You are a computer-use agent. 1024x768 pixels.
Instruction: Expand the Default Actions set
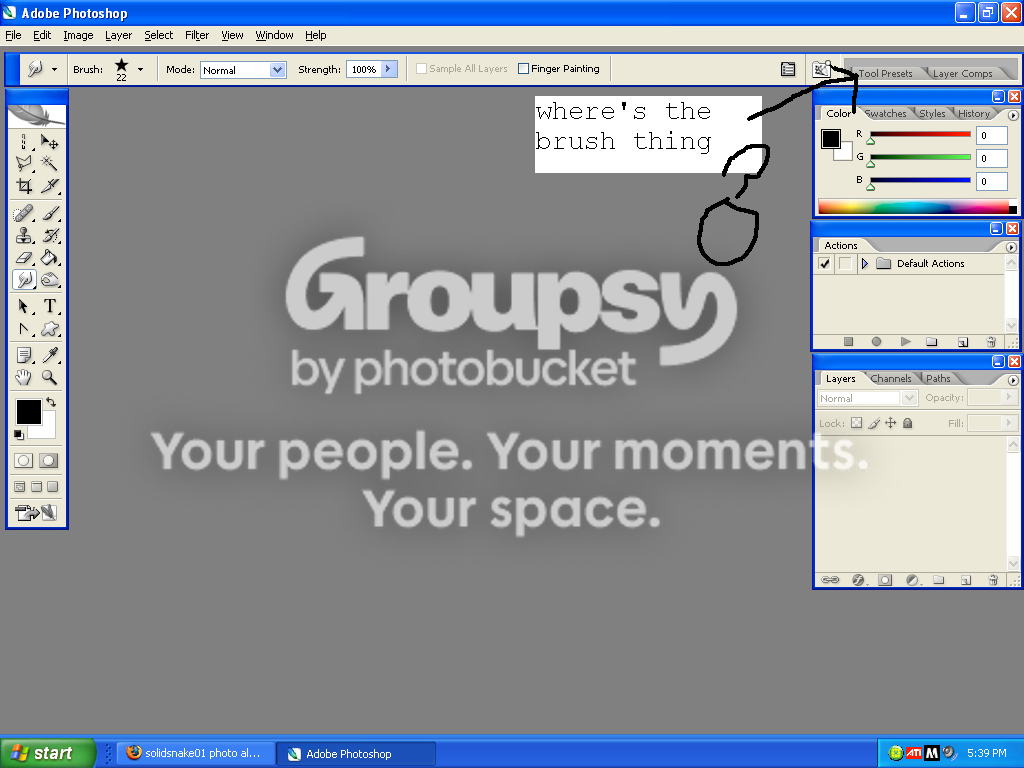click(865, 264)
